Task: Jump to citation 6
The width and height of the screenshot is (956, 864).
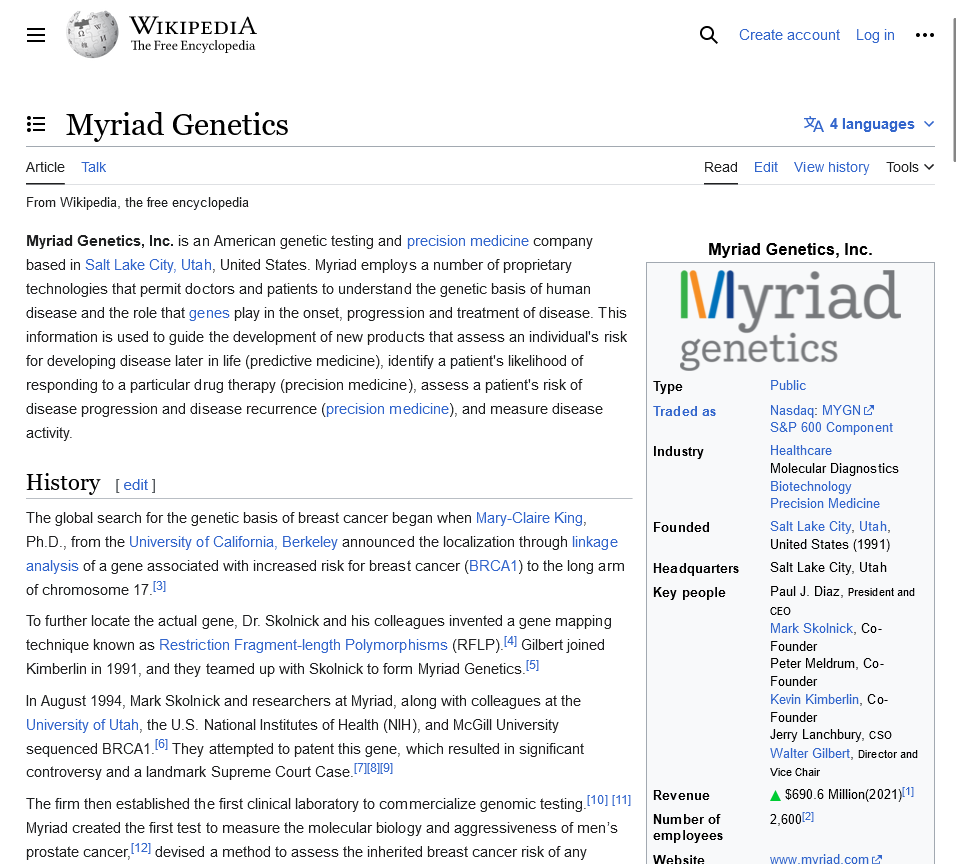Action: (x=161, y=744)
